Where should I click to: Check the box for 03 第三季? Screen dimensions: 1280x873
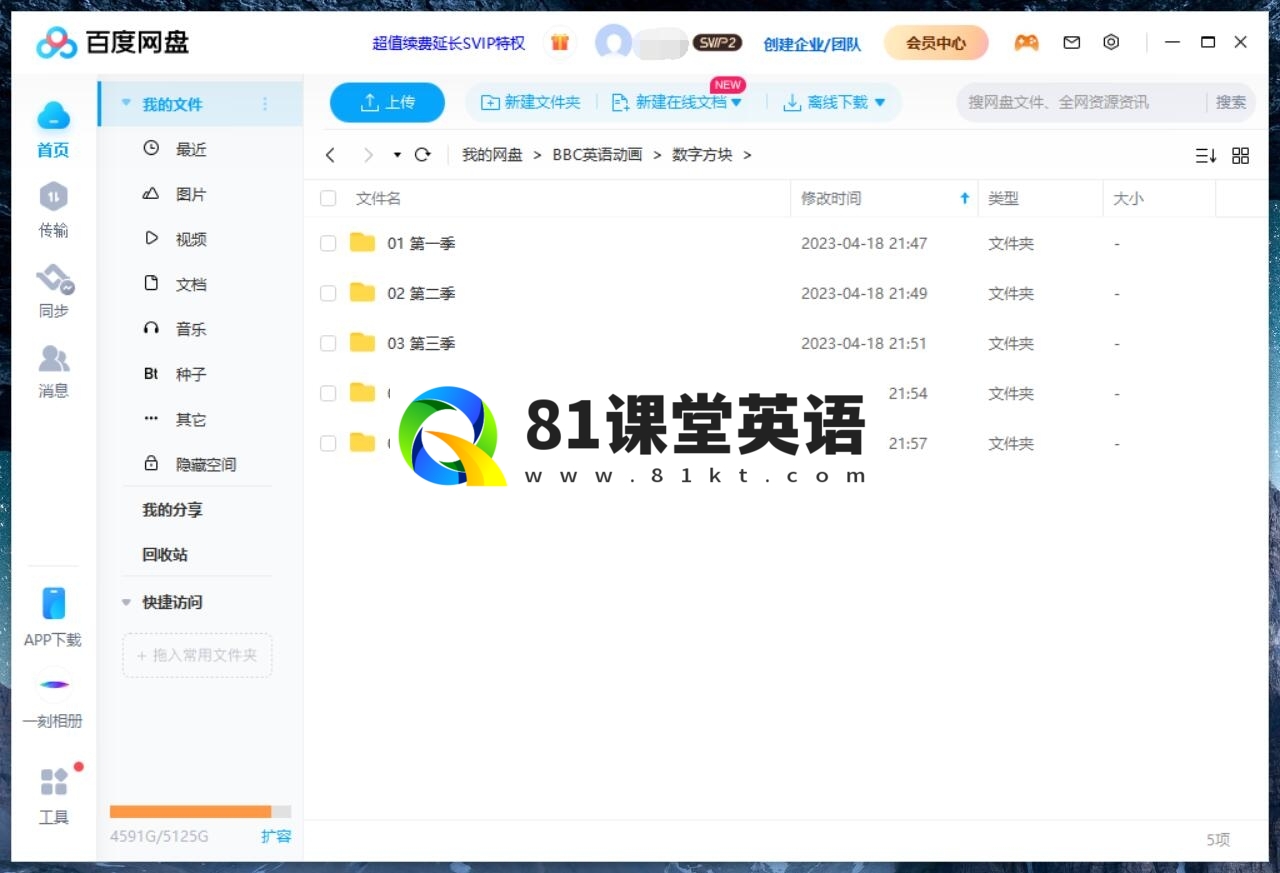pos(328,343)
